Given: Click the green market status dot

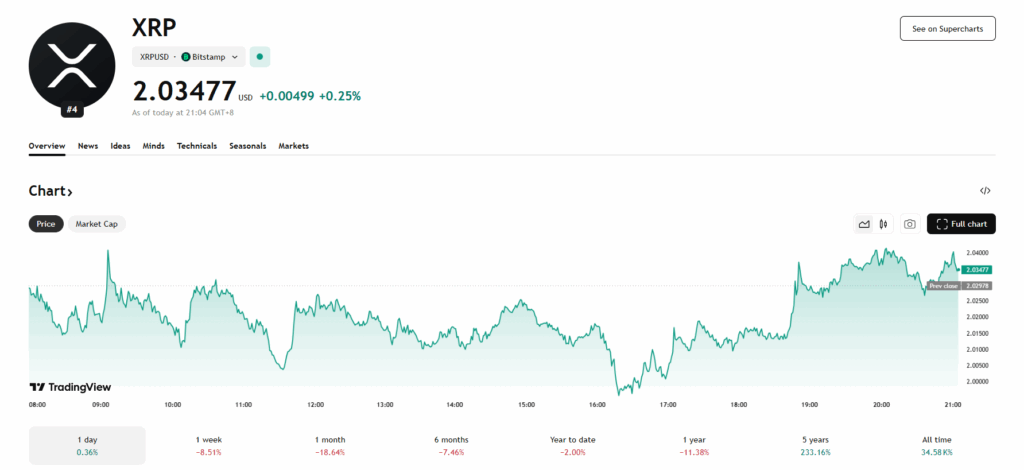Looking at the screenshot, I should [x=260, y=57].
